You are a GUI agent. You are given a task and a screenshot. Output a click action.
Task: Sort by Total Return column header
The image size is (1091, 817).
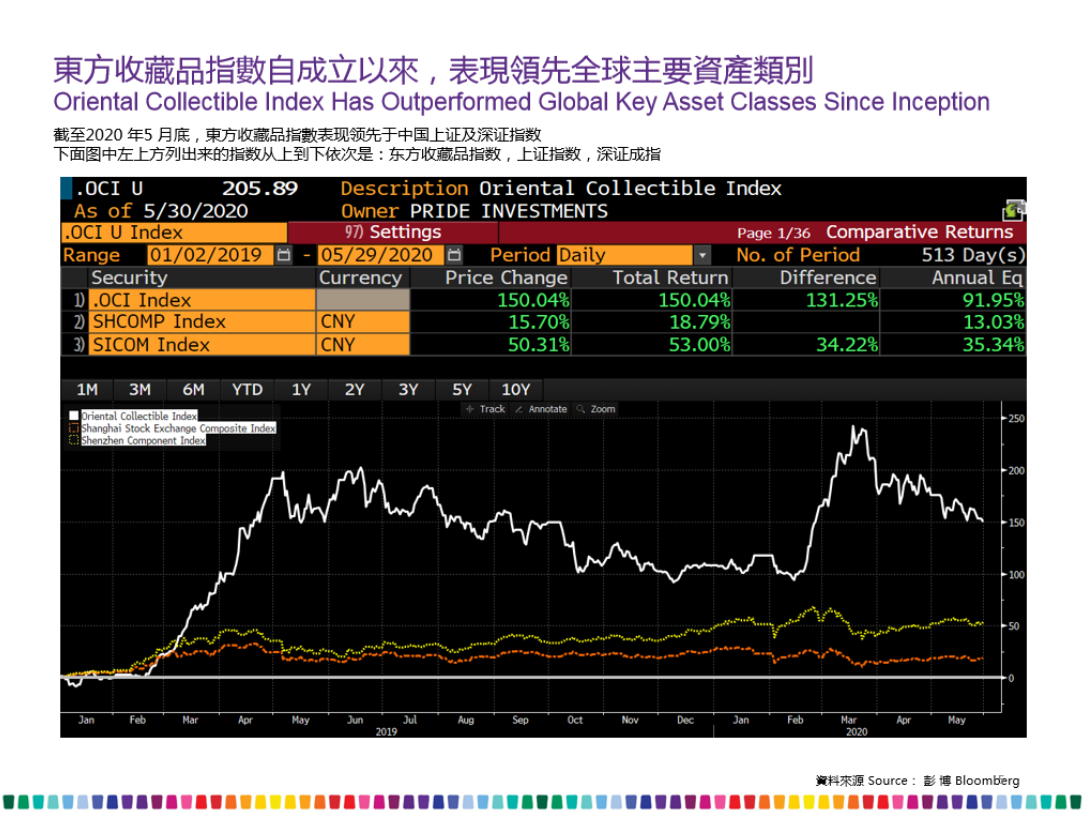tap(670, 278)
